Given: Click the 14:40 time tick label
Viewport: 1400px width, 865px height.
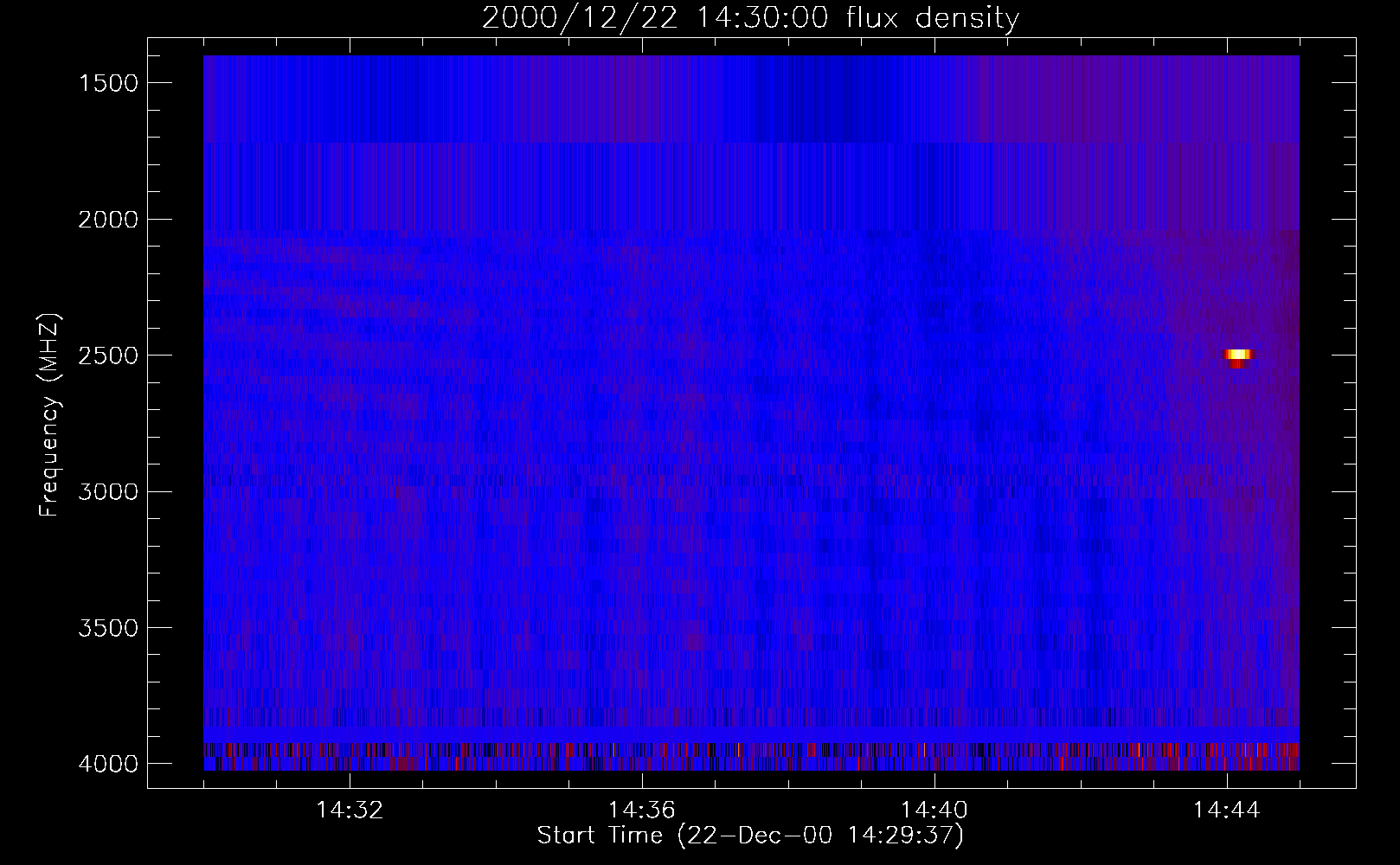Looking at the screenshot, I should click(x=934, y=811).
